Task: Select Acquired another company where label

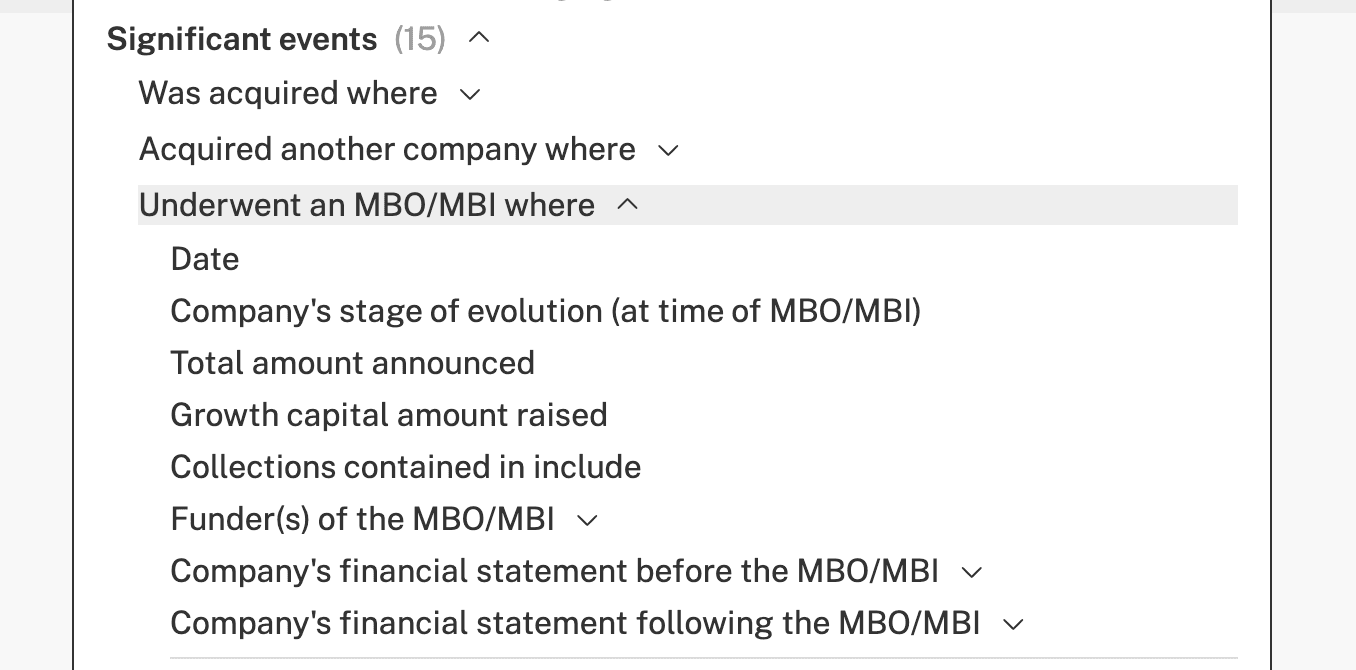Action: coord(387,149)
